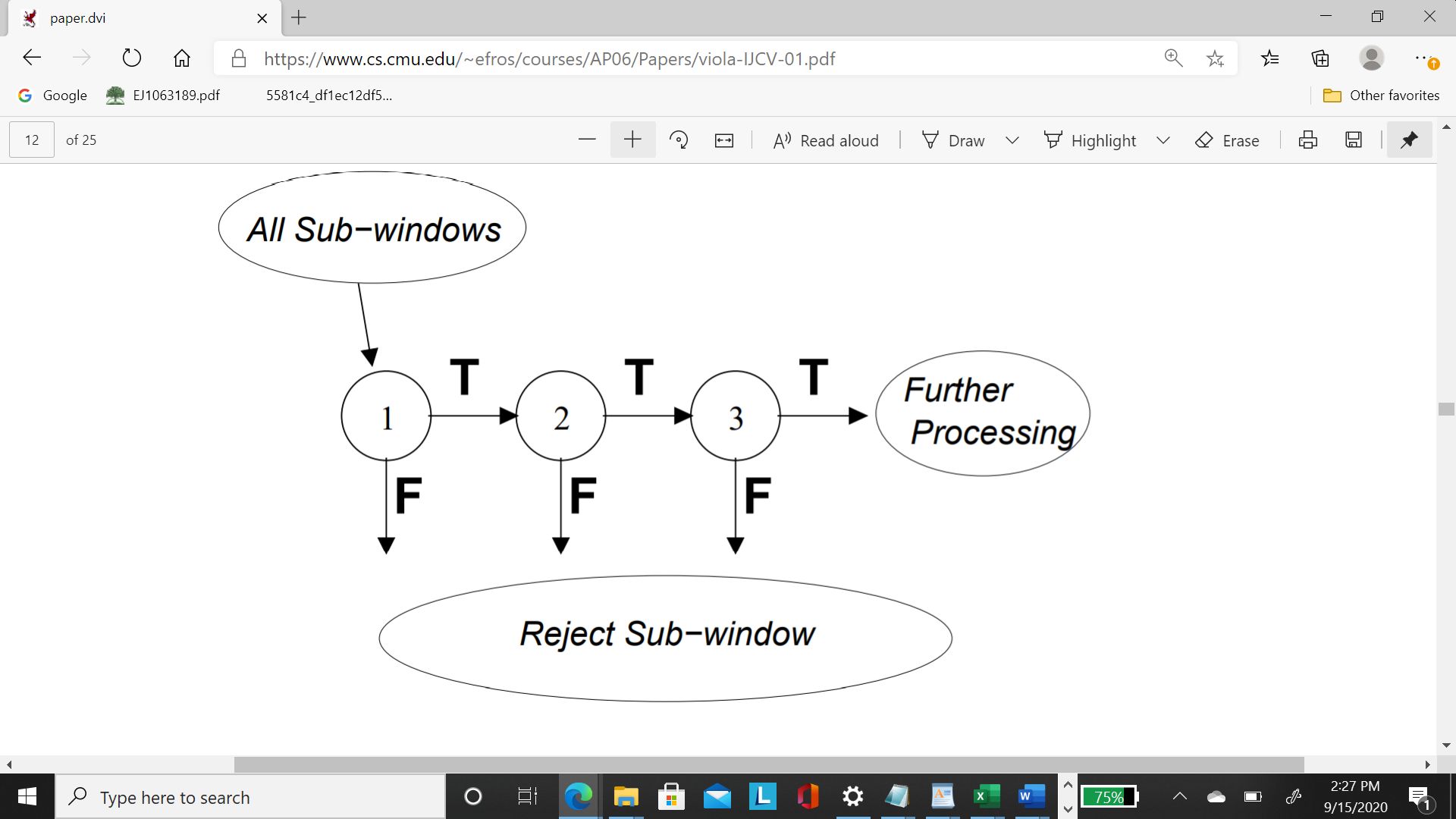Expand the Draw options dropdown arrow

(x=1012, y=140)
